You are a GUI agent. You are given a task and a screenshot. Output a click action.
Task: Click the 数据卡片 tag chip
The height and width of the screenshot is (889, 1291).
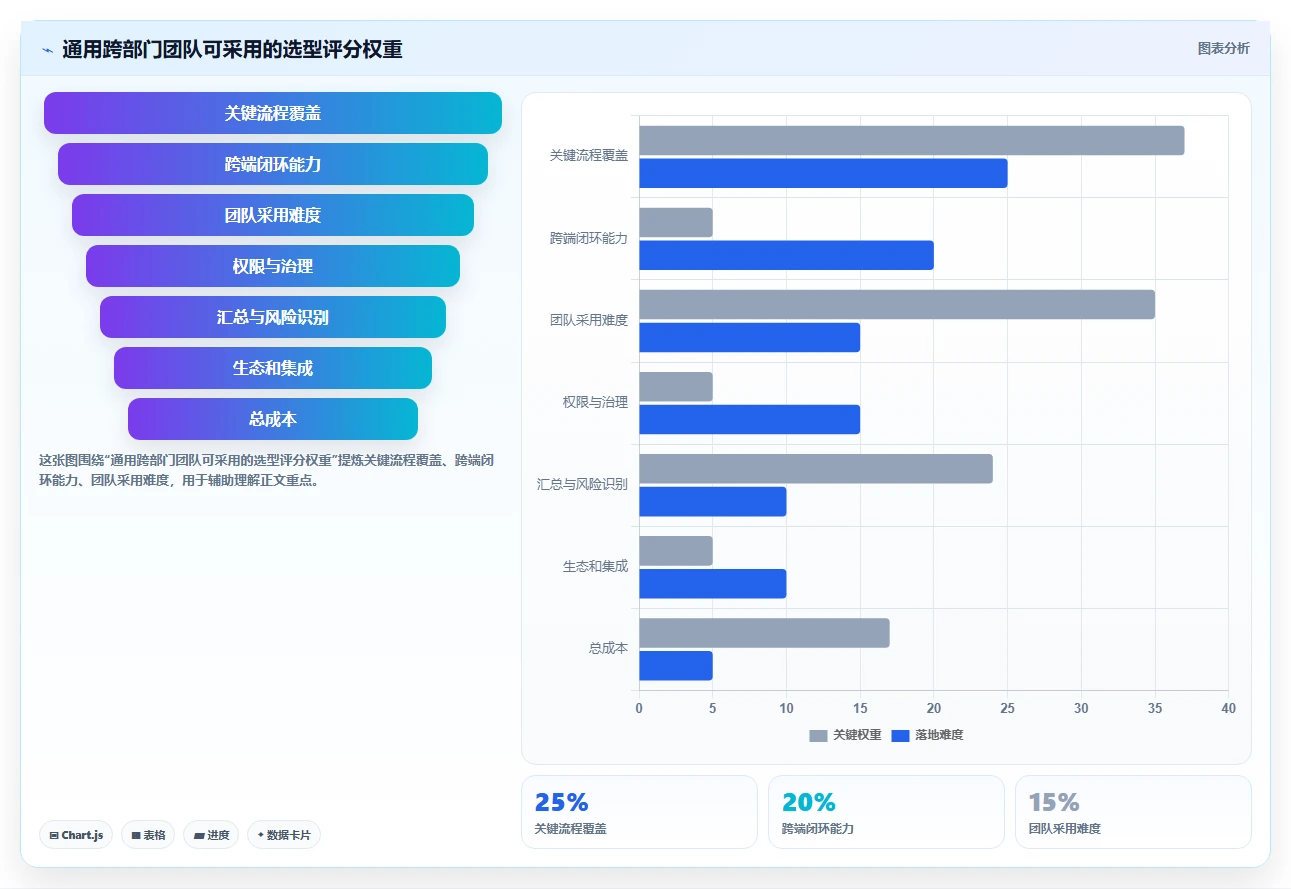pos(284,835)
